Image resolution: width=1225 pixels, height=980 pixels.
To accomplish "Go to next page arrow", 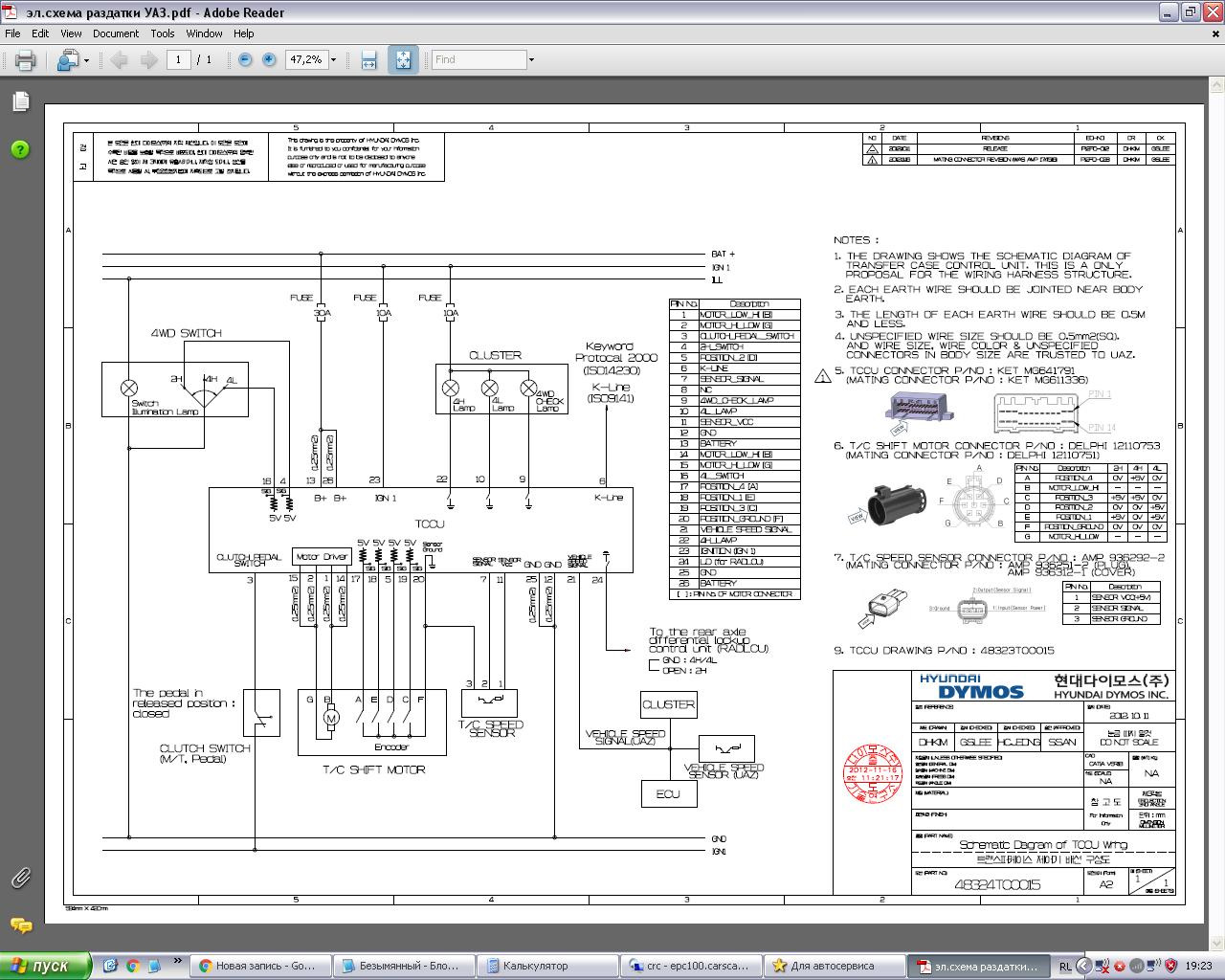I will tap(149, 60).
